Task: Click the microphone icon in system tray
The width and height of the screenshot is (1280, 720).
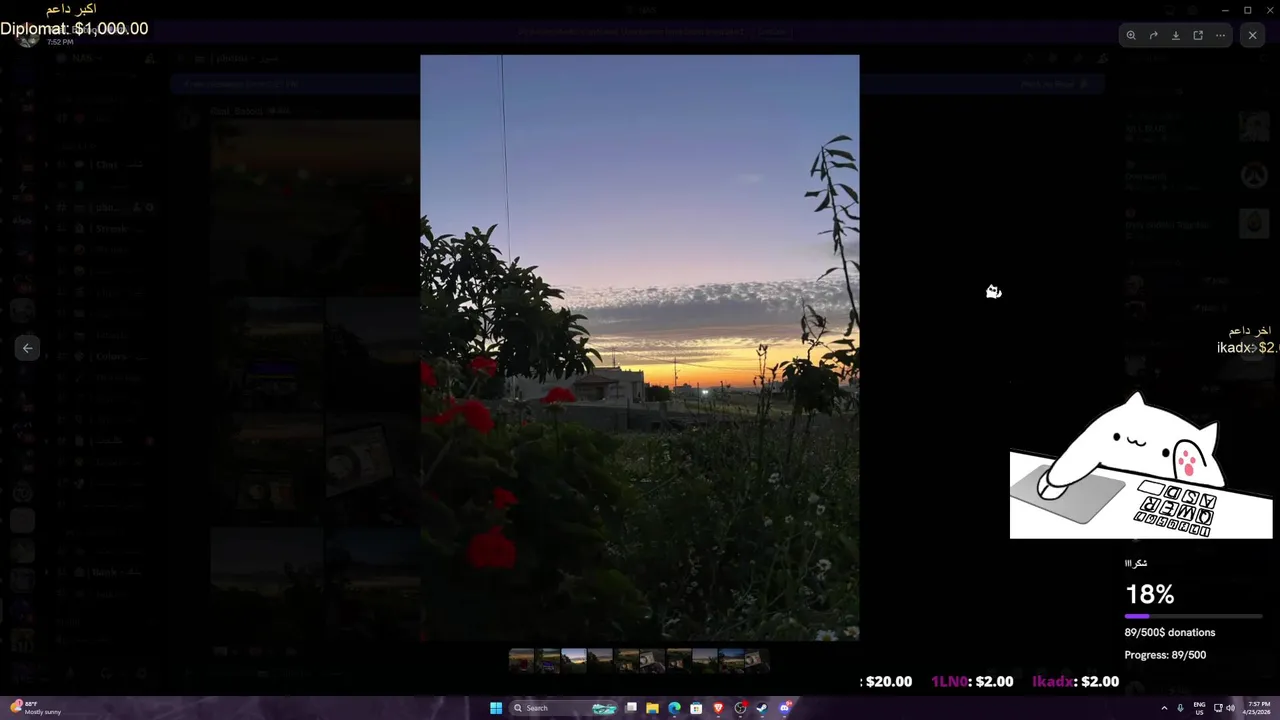Action: coord(1181,708)
